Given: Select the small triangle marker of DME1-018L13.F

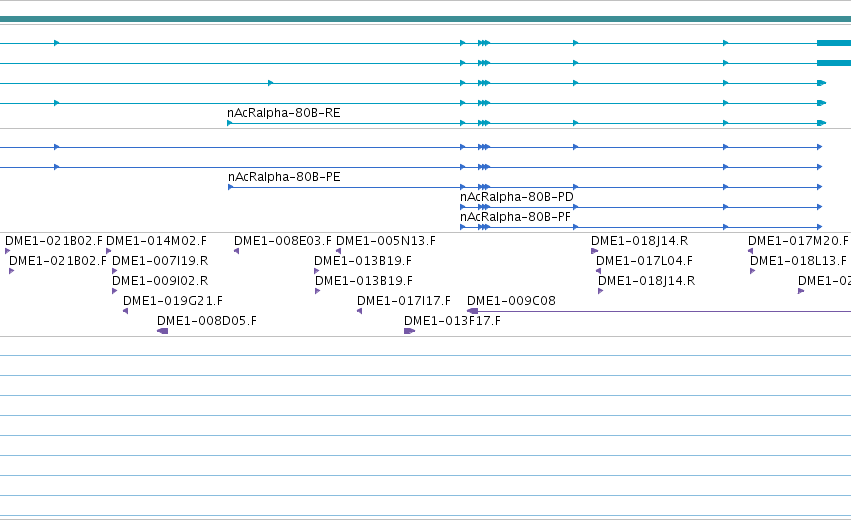Looking at the screenshot, I should click(753, 271).
